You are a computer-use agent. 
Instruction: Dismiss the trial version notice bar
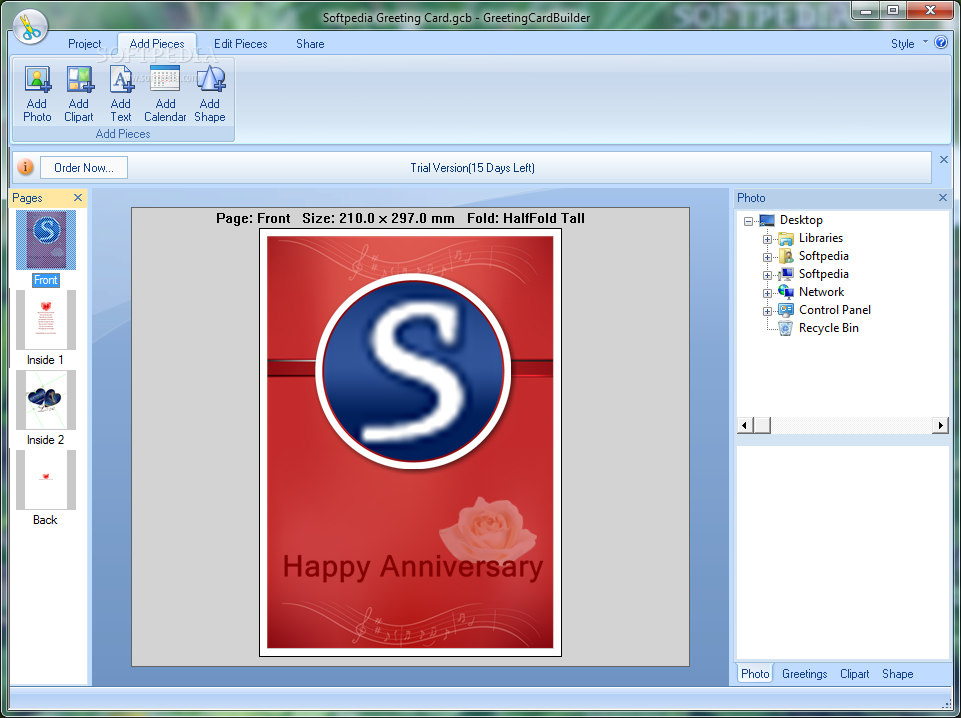[944, 159]
